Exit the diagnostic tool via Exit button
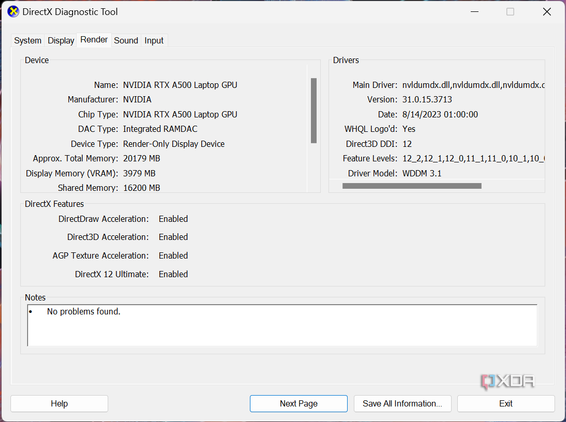 tap(506, 404)
